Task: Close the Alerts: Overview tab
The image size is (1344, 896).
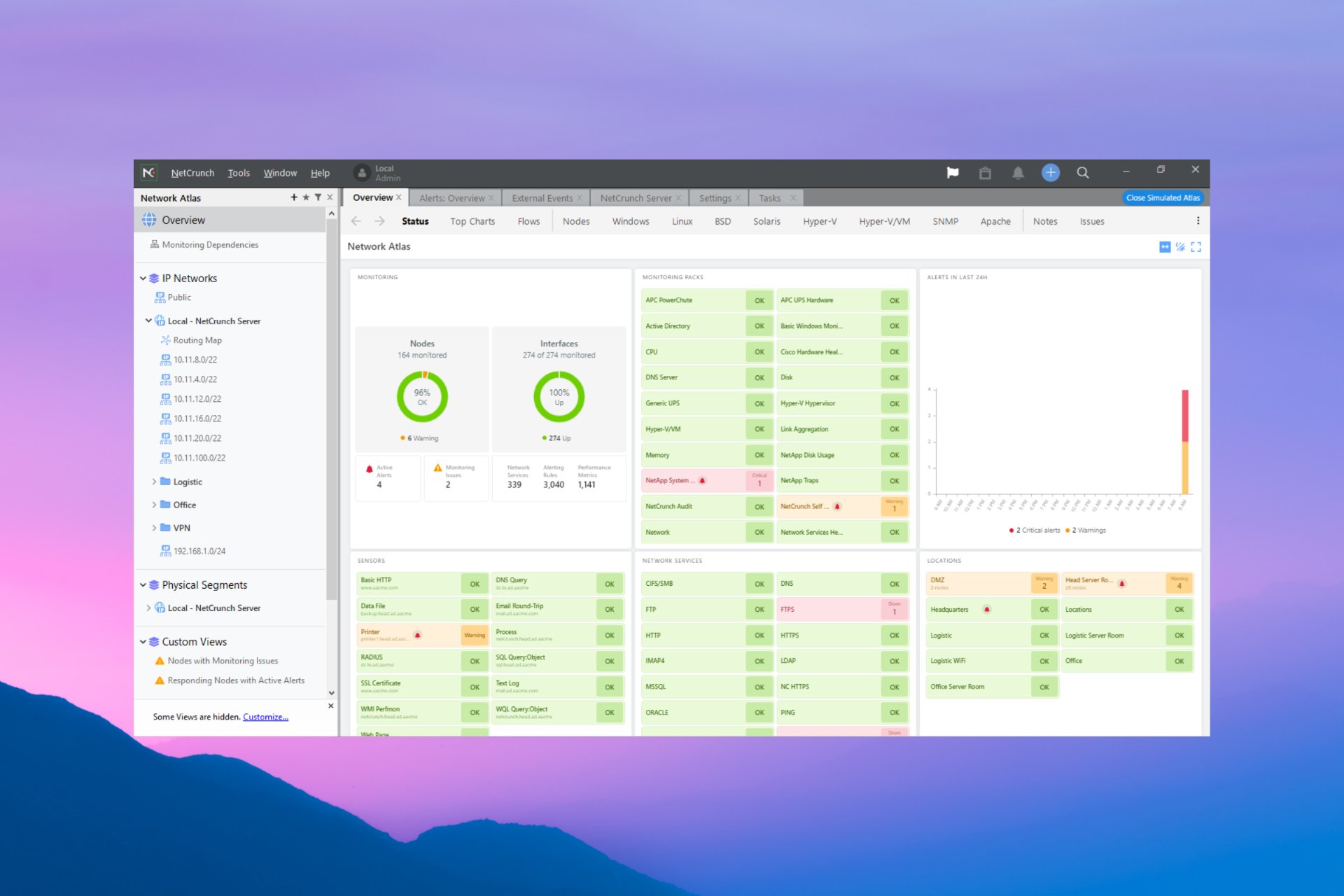Action: 491,198
